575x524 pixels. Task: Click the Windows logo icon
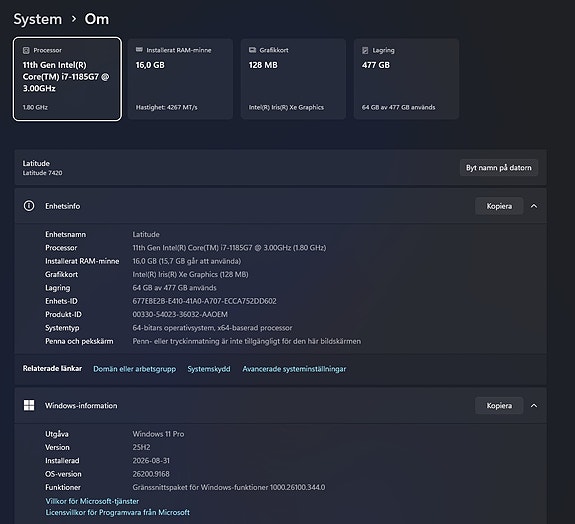click(29, 405)
